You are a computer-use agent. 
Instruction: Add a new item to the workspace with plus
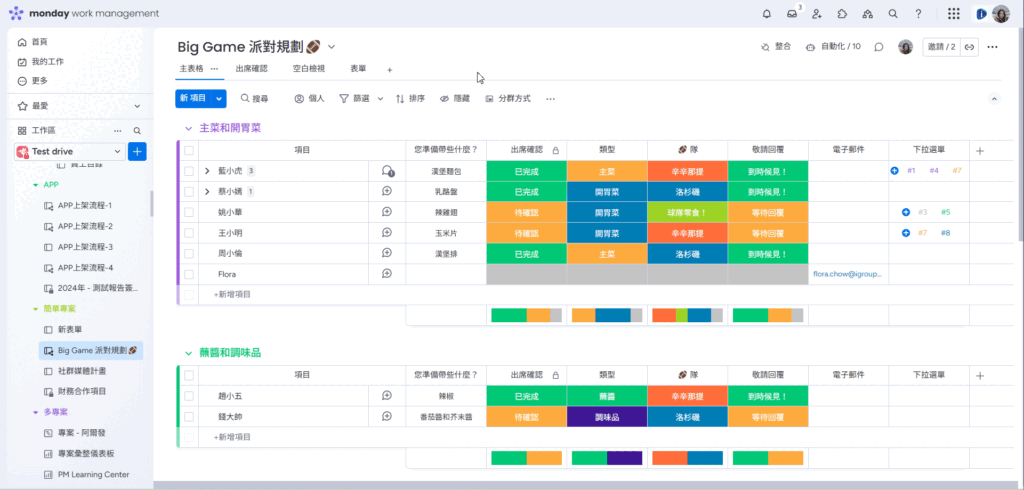[137, 152]
